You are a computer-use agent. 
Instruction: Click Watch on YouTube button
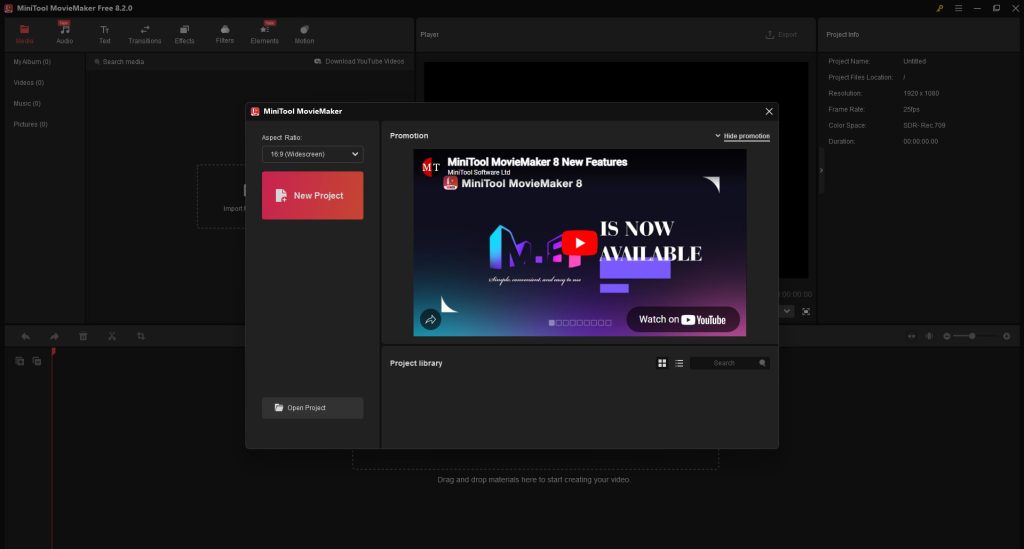[682, 319]
